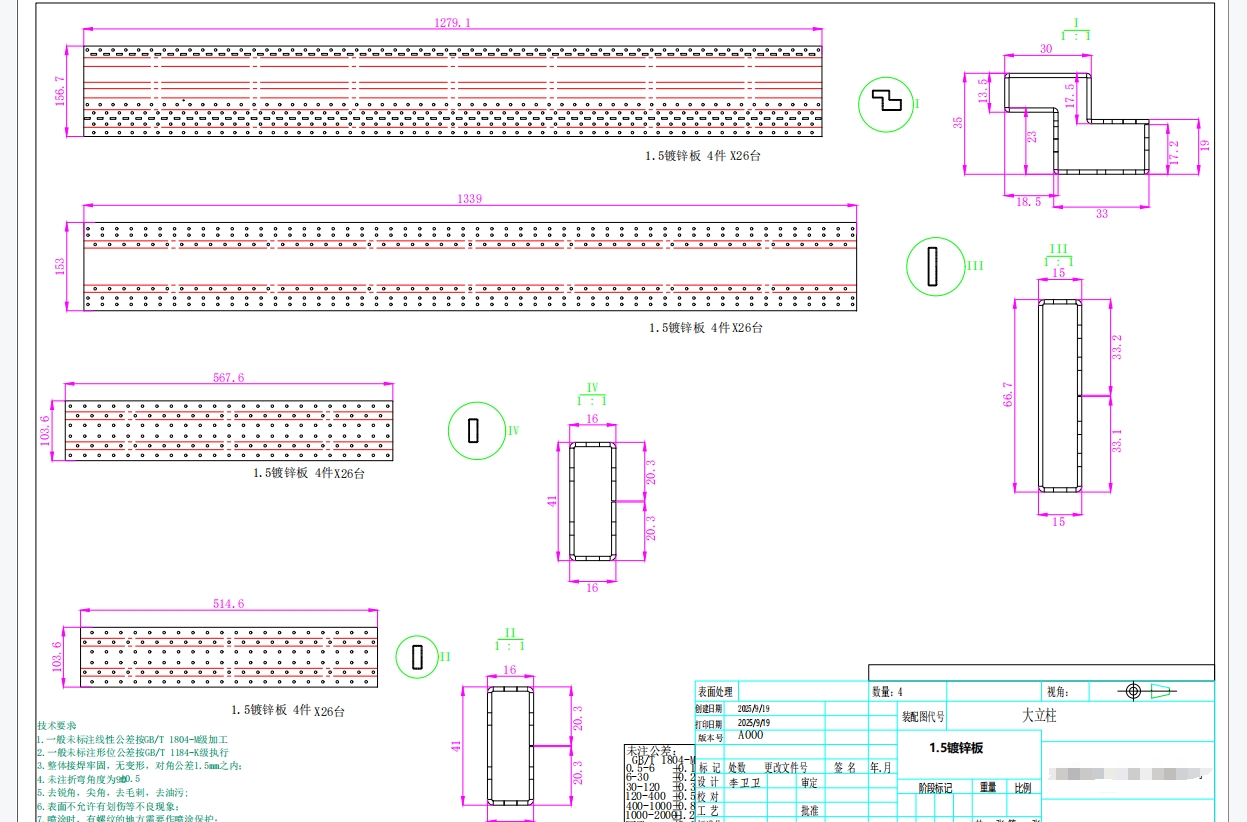Click the circled section marker labeled III
This screenshot has height=822, width=1247.
click(934, 266)
